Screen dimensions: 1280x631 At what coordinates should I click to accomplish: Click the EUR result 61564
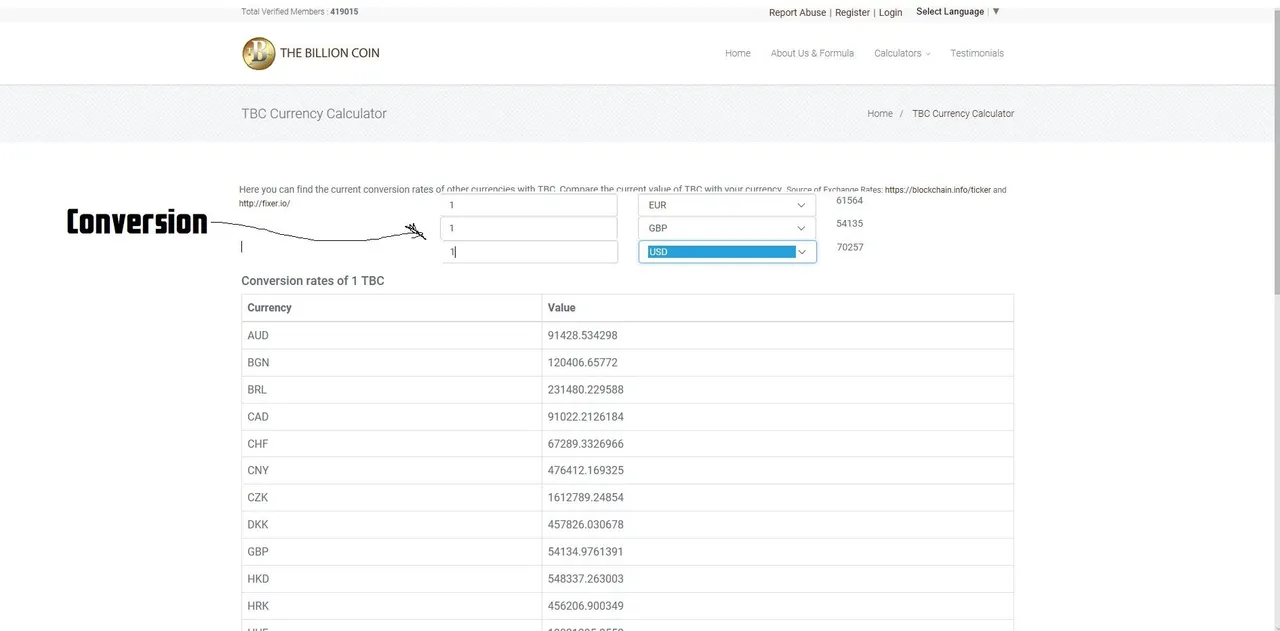[850, 201]
